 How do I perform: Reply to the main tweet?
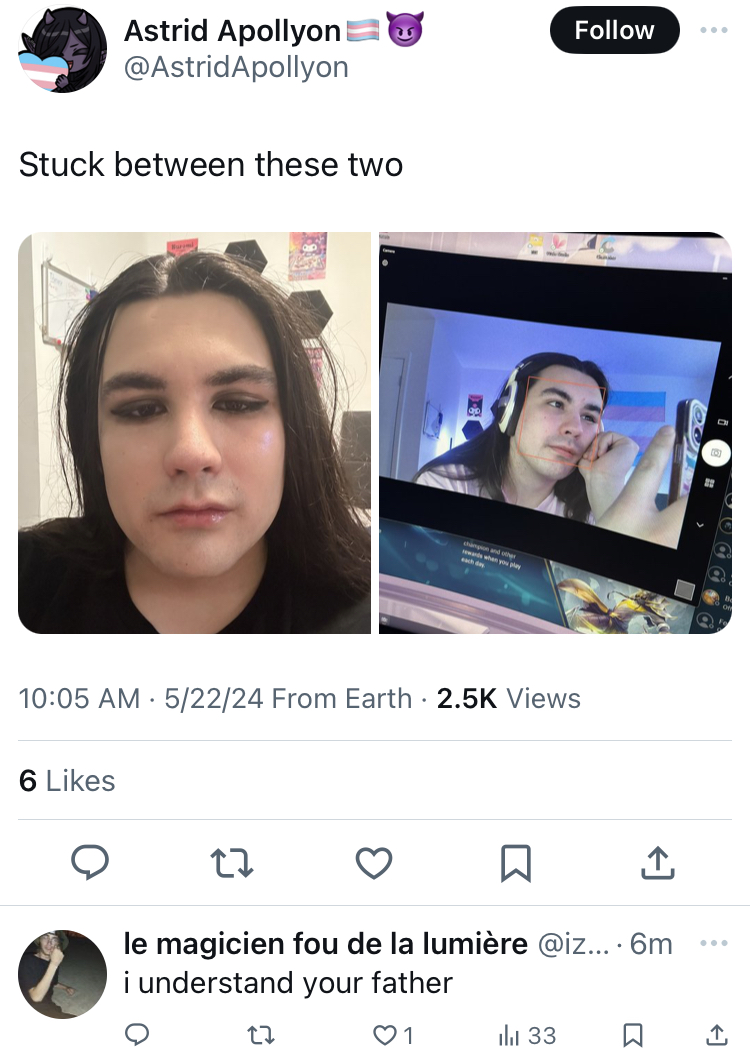point(90,862)
